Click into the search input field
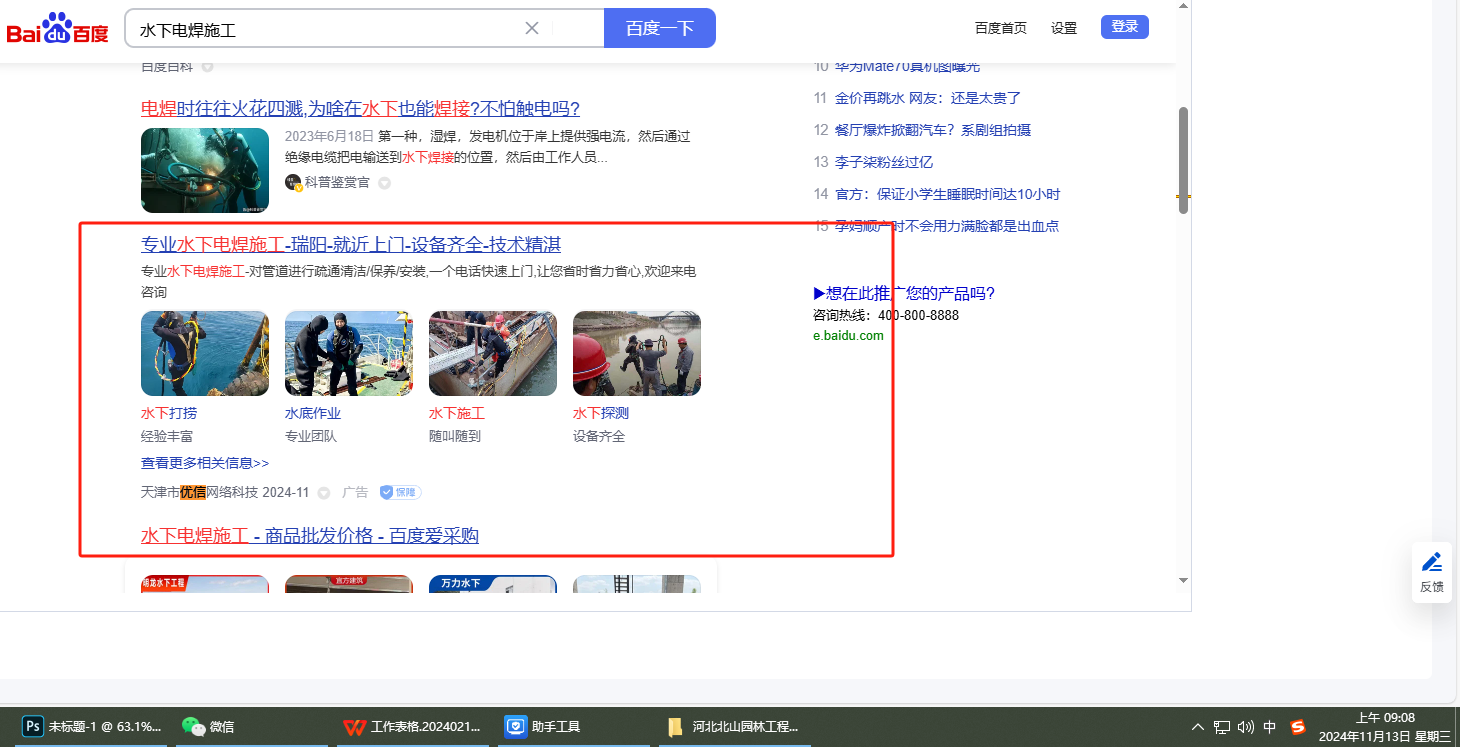1460x747 pixels. tap(320, 29)
